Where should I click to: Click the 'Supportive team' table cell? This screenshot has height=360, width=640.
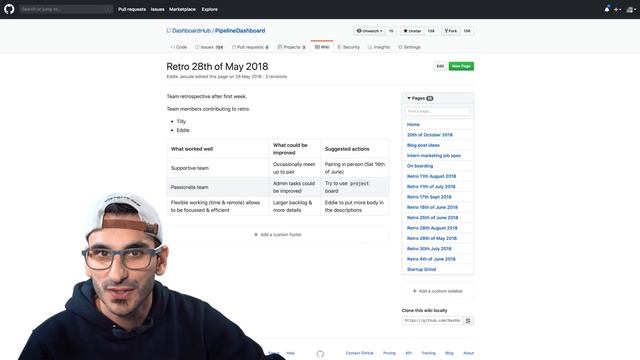[x=218, y=168]
